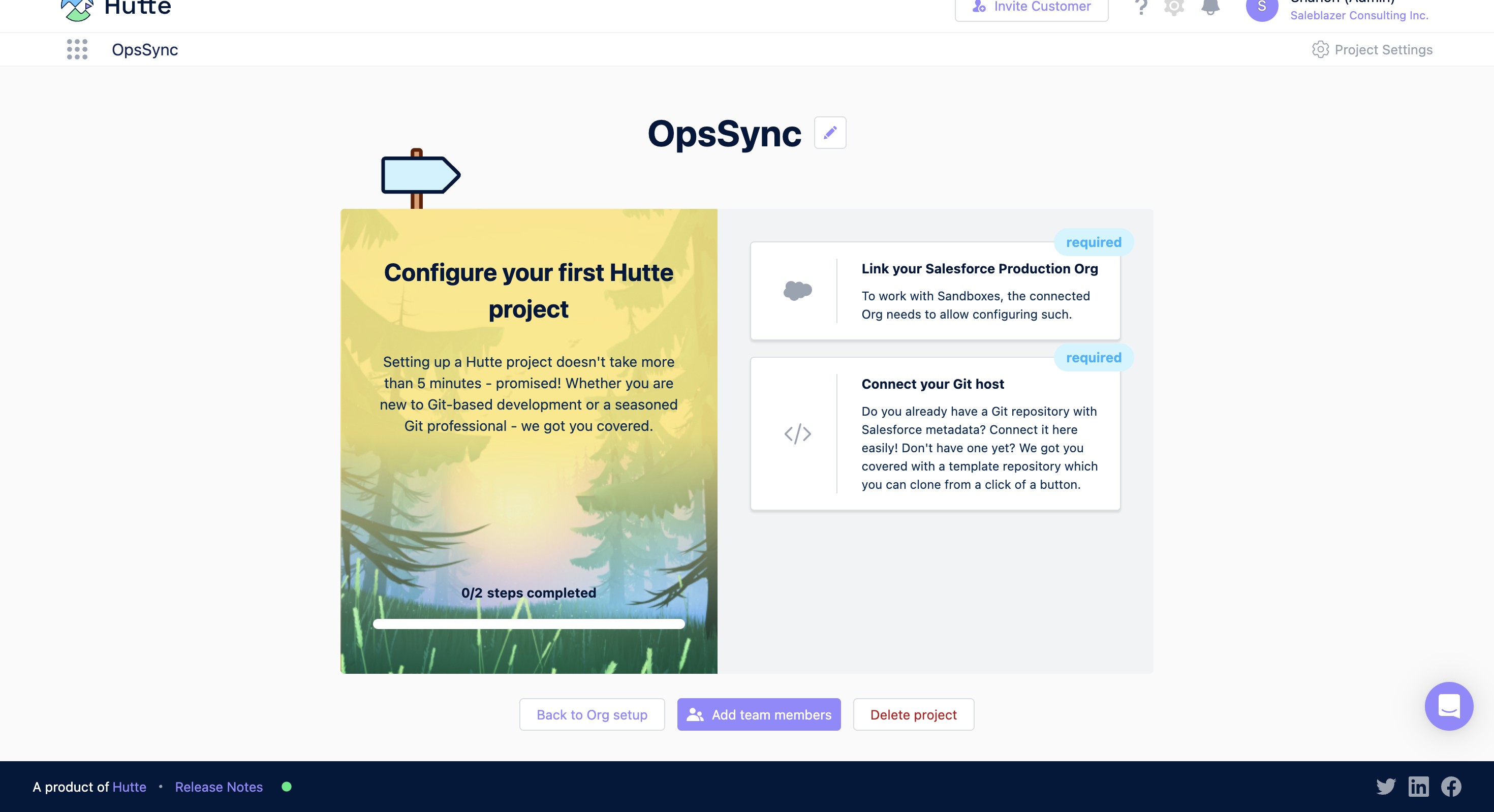Image resolution: width=1494 pixels, height=812 pixels.
Task: Open Project Settings
Action: click(1372, 50)
